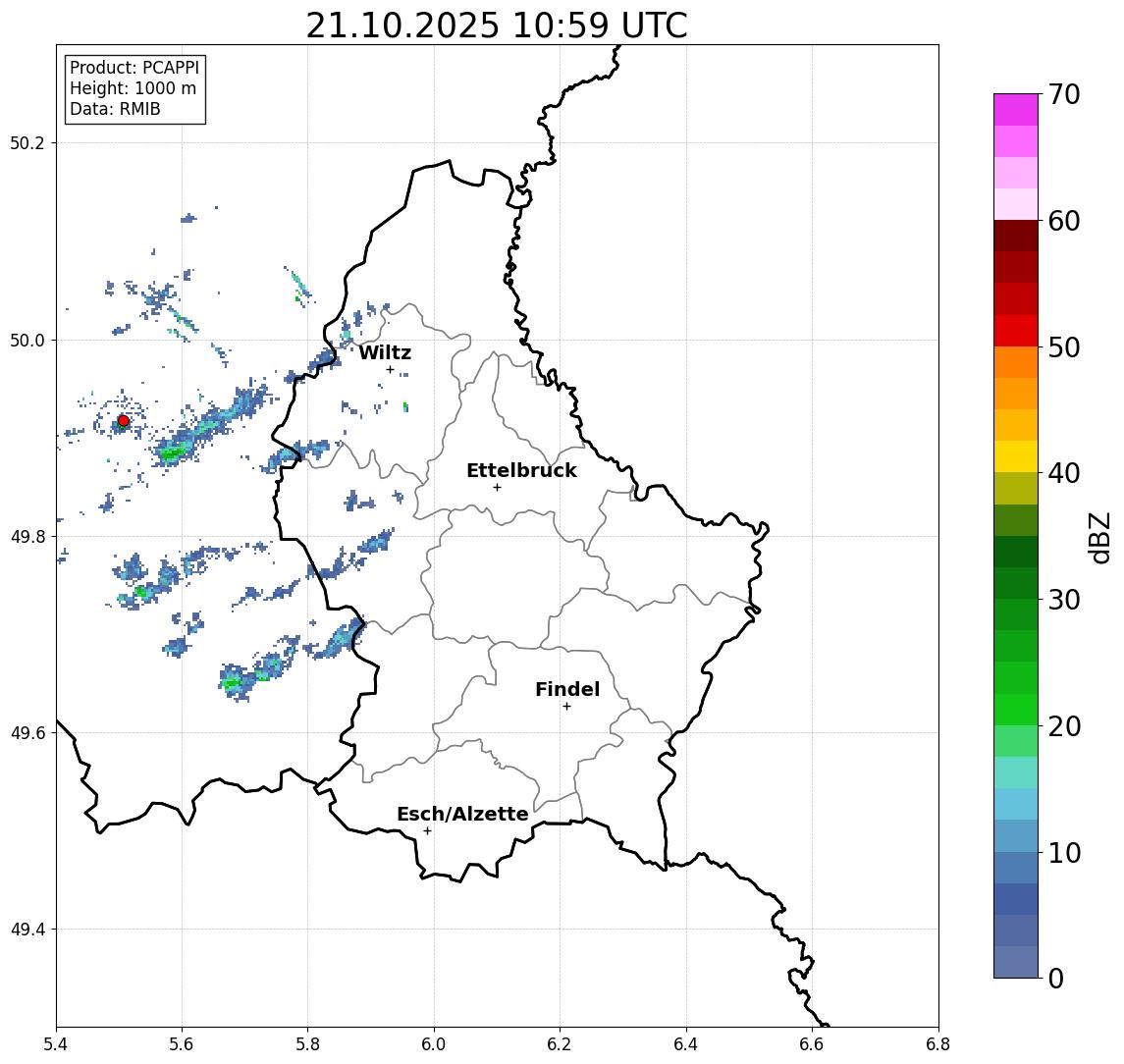Click the latitude axis label 50.0
The width and height of the screenshot is (1124, 1064).
pos(27,340)
